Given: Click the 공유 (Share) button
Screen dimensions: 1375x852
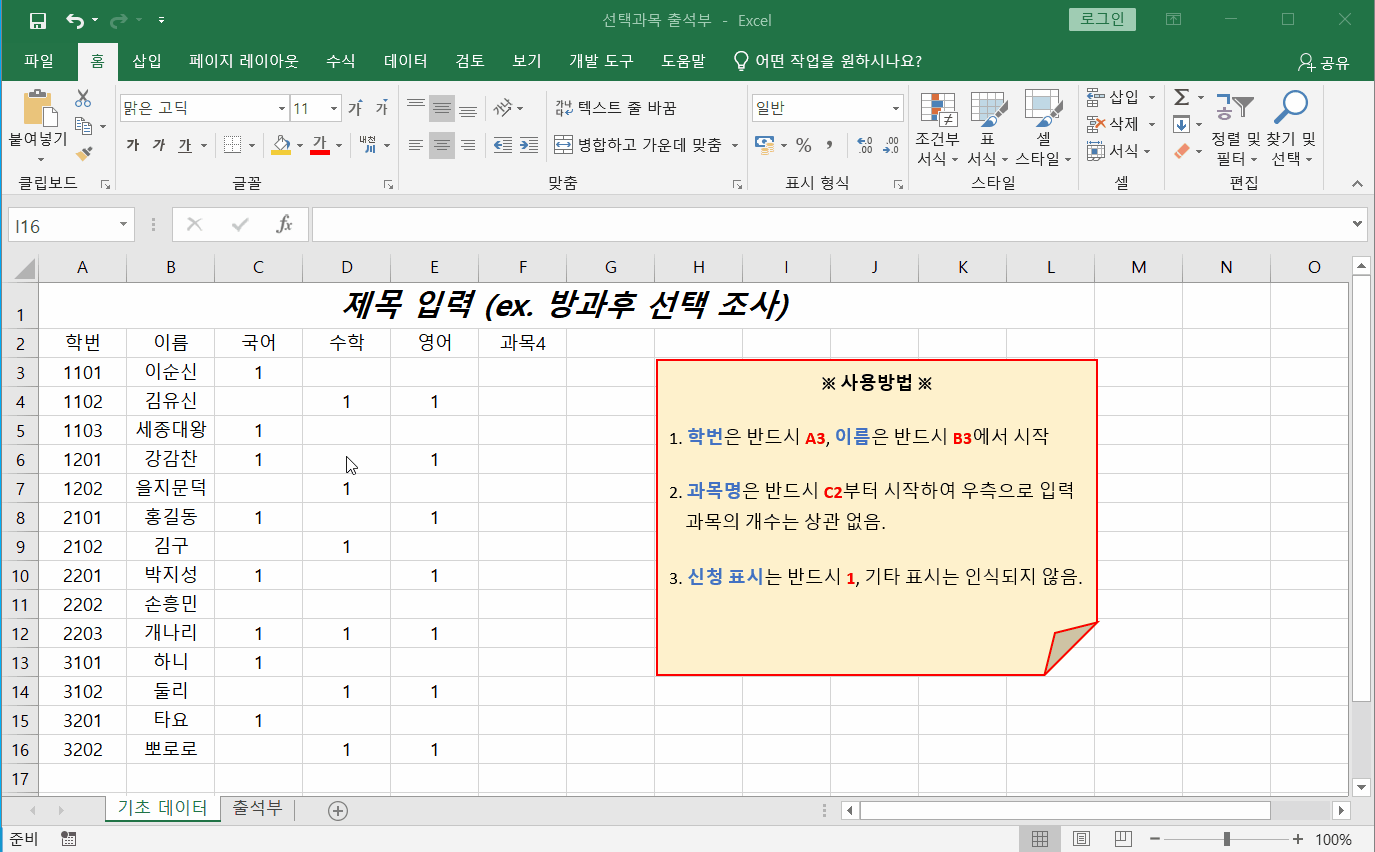Looking at the screenshot, I should click(1323, 62).
